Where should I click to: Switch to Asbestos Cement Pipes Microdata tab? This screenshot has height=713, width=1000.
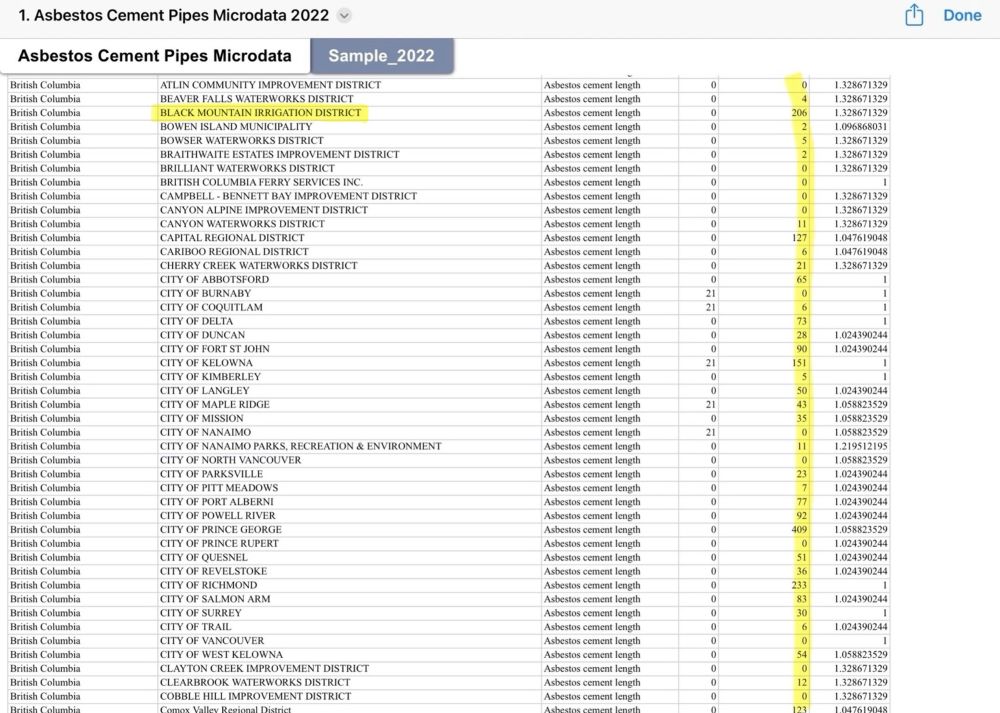[155, 56]
